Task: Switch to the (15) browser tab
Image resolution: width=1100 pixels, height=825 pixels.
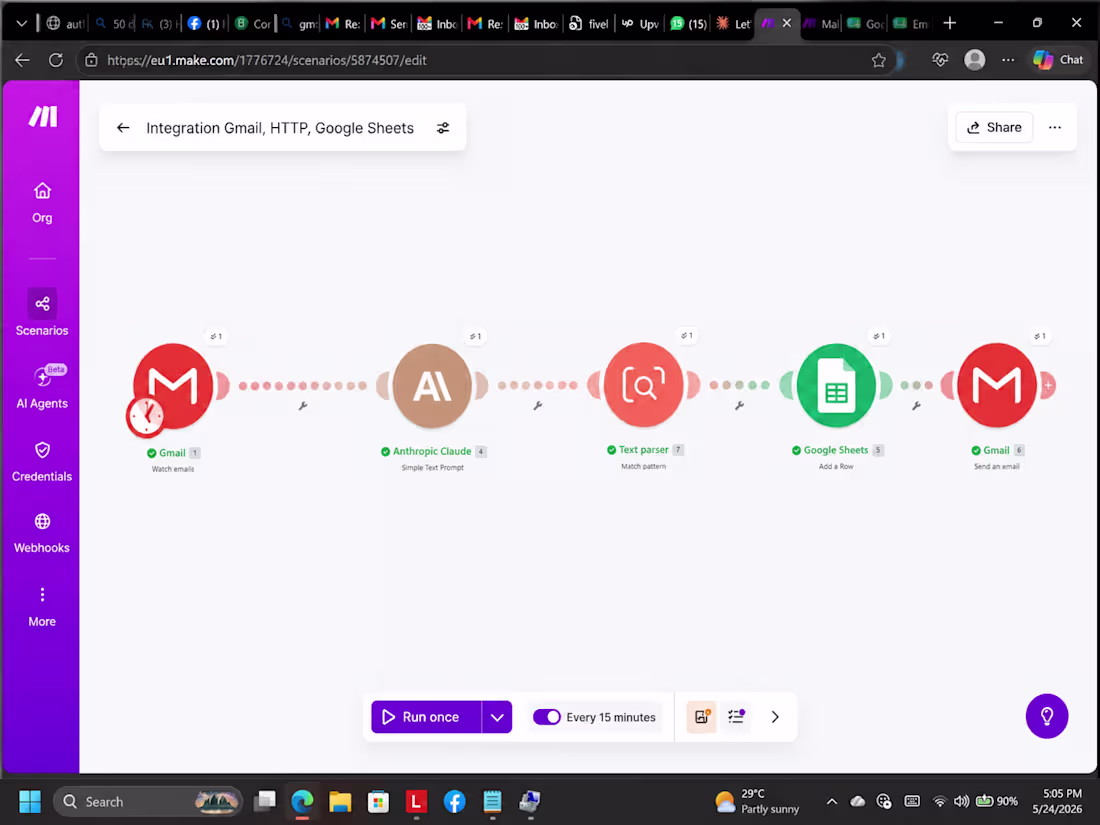Action: [688, 23]
